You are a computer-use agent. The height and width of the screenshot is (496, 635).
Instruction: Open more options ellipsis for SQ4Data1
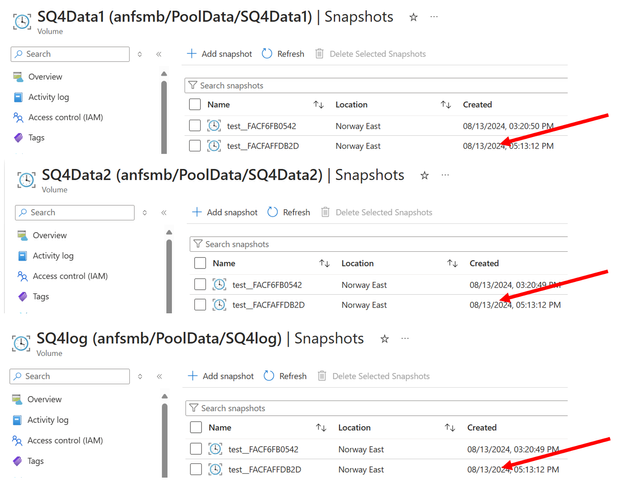[434, 17]
